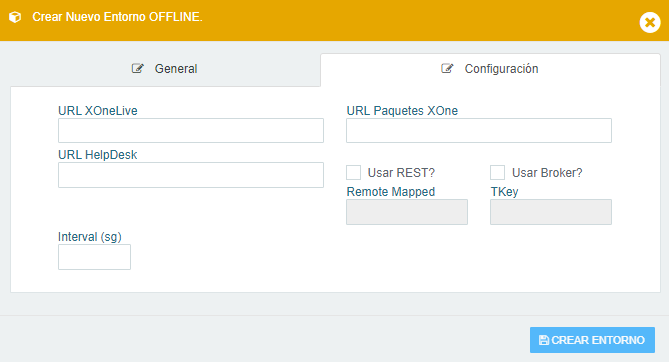This screenshot has height=362, width=669.
Task: Focus the Interval (sg) field
Action: 94,257
